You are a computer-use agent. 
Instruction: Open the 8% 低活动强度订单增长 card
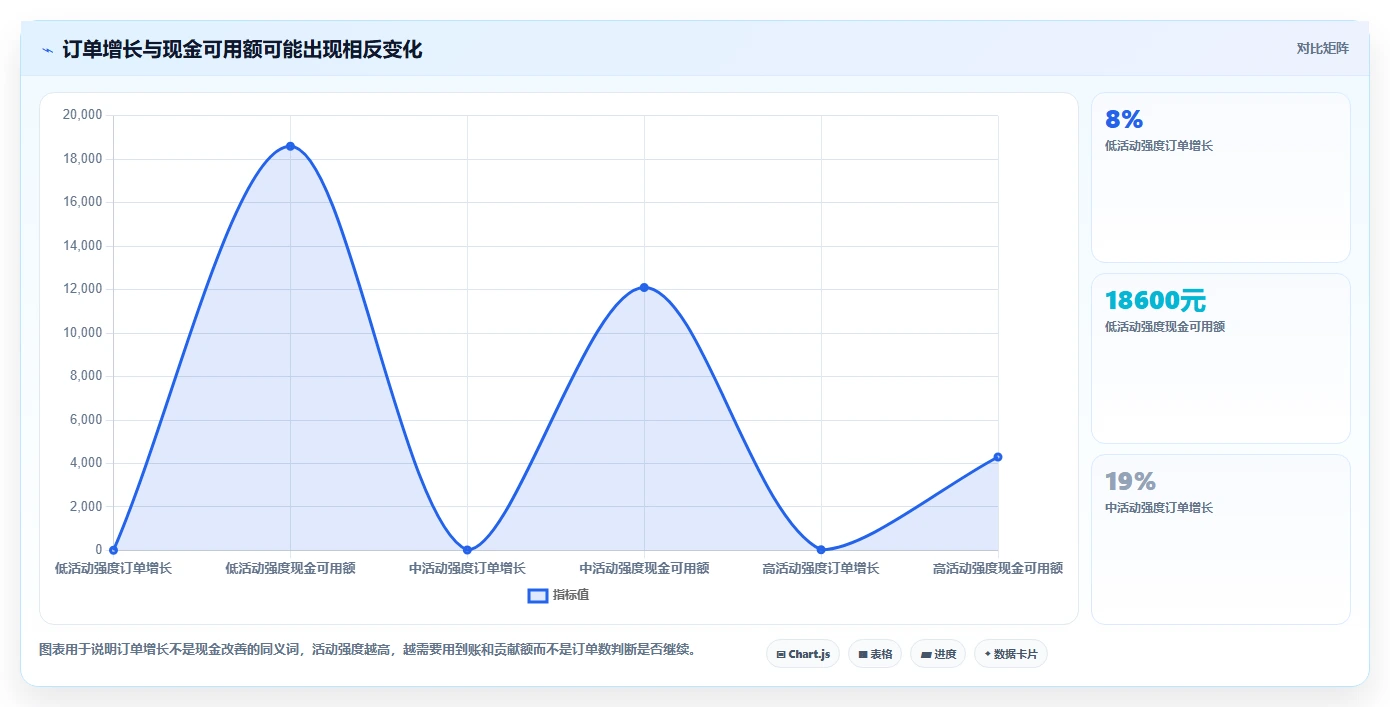1221,178
